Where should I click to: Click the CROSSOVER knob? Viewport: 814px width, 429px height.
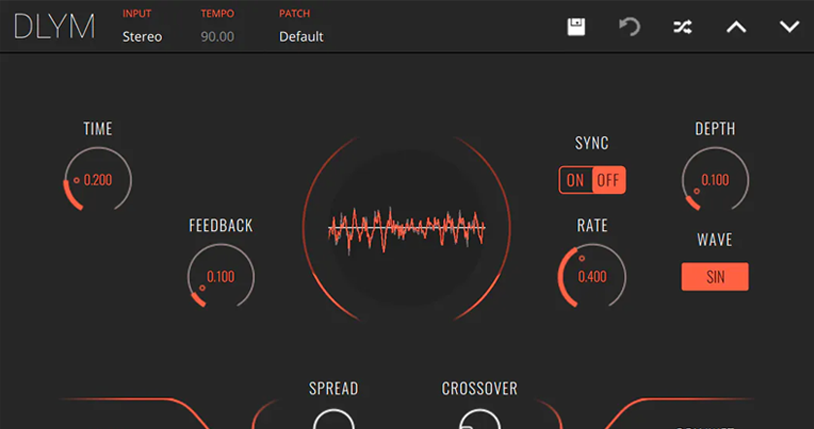point(479,420)
